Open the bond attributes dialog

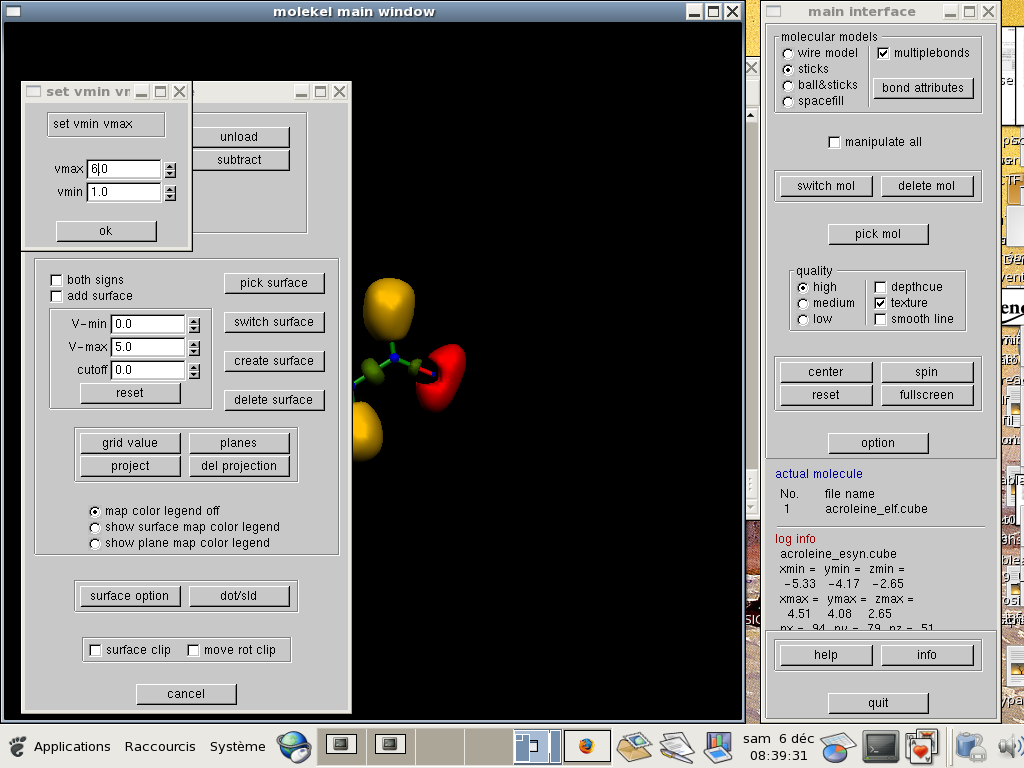(x=923, y=88)
